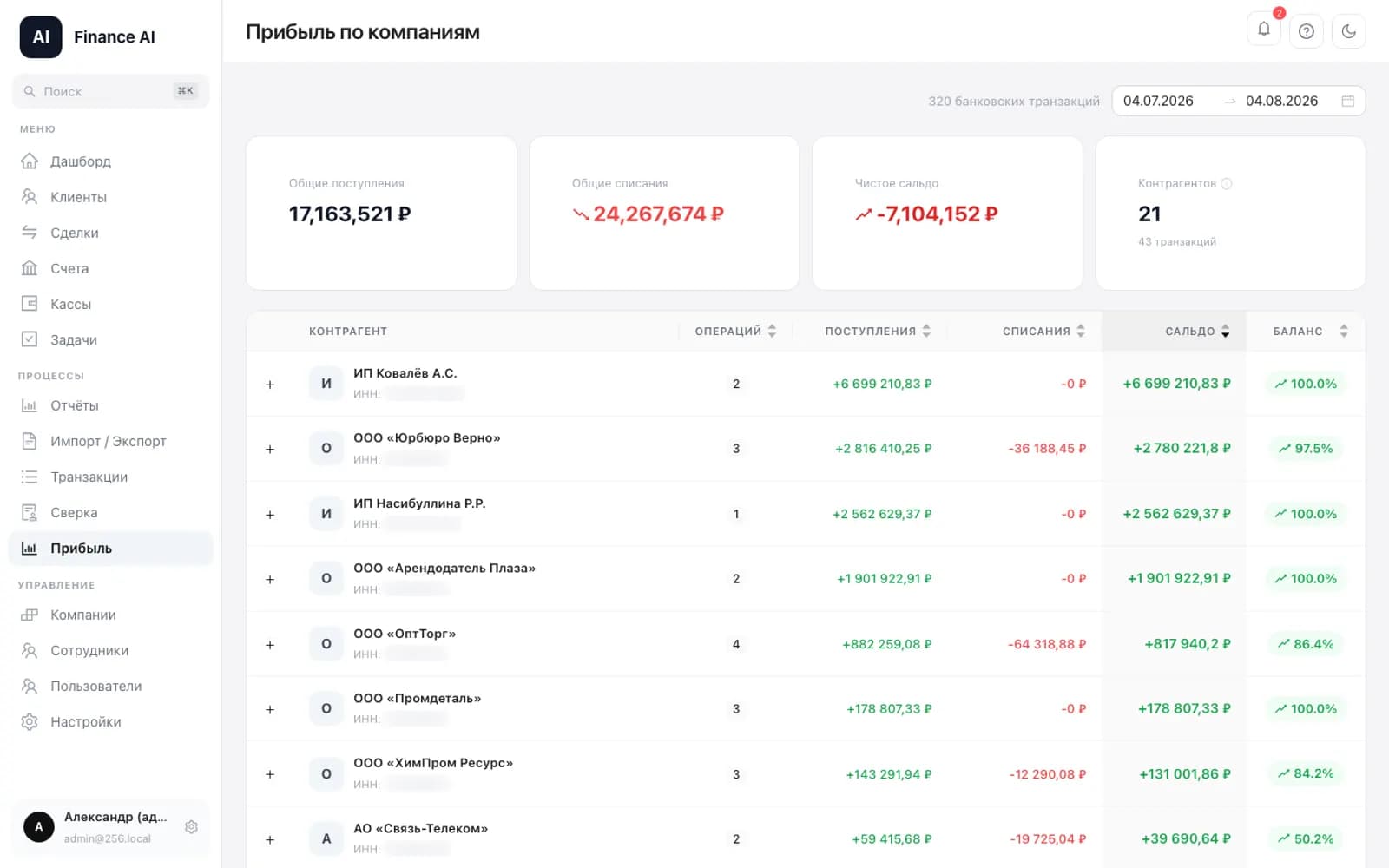The image size is (1389, 868).
Task: Expand row ООО «ОптТорг»
Action: click(x=270, y=645)
